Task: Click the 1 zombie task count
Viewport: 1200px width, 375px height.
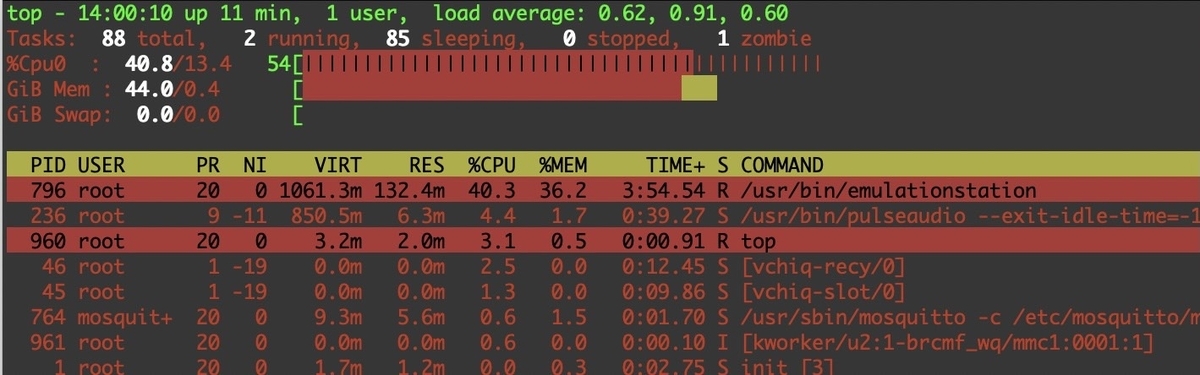Action: click(723, 40)
